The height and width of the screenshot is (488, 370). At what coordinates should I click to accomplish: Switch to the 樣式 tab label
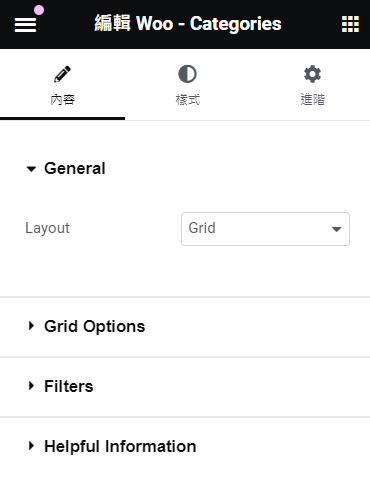click(x=188, y=99)
